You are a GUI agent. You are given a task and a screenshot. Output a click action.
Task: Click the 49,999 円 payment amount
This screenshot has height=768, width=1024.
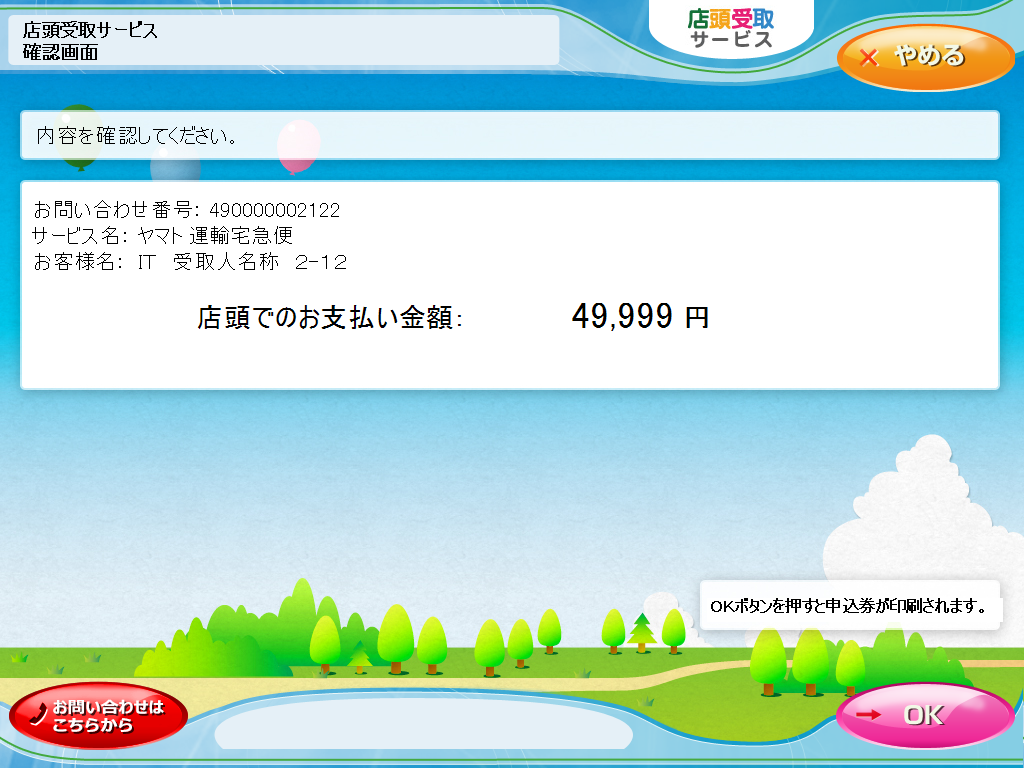coord(640,317)
